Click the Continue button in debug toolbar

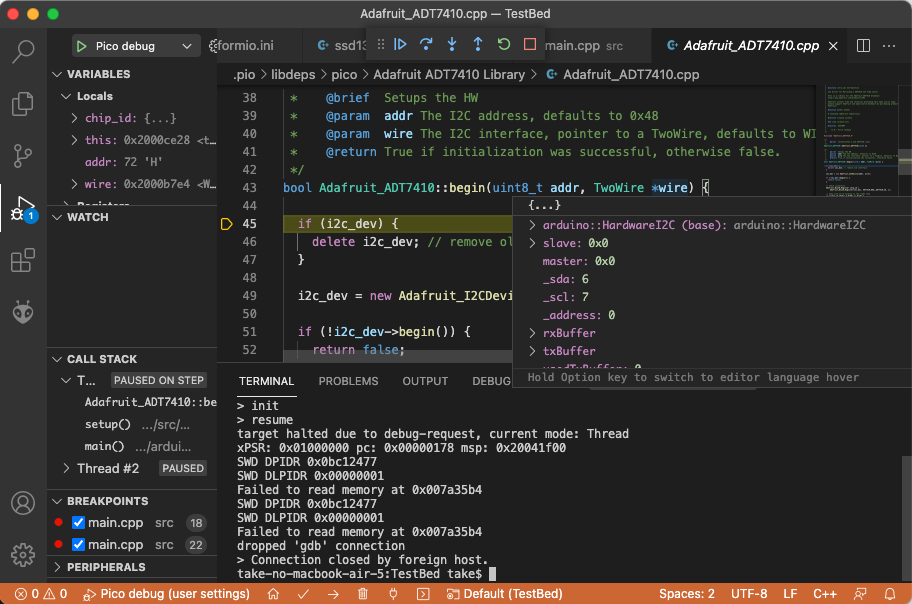pyautogui.click(x=400, y=44)
